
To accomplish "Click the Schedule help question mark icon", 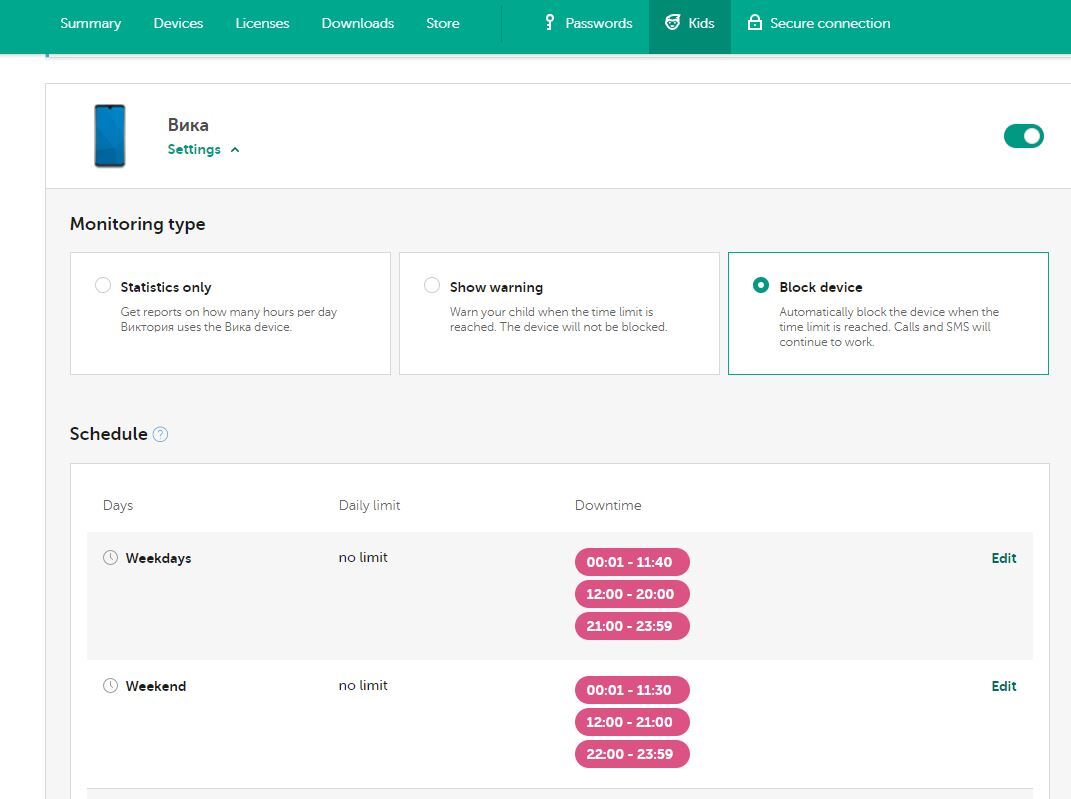I will [160, 434].
